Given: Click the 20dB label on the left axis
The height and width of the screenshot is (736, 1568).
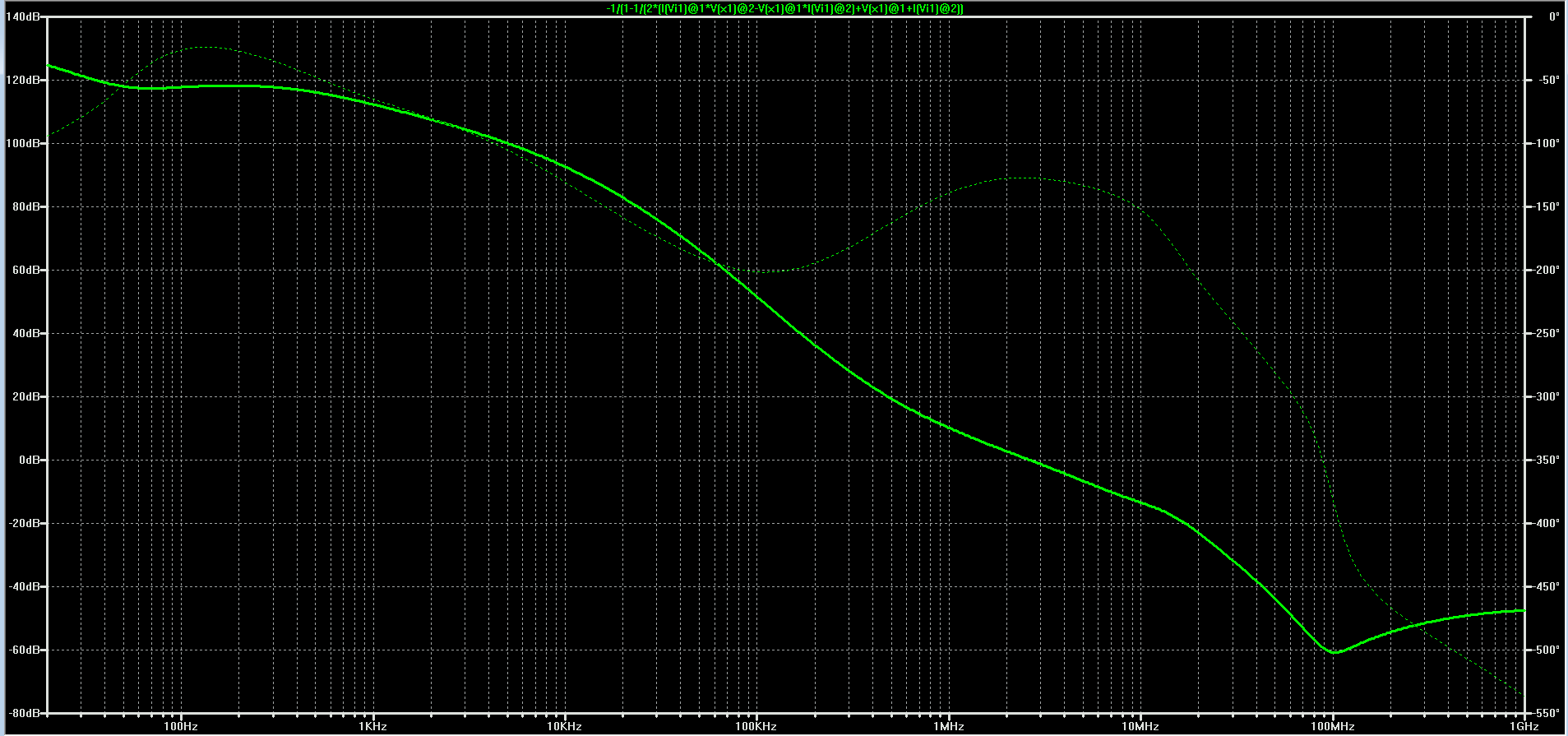Looking at the screenshot, I should click(26, 396).
